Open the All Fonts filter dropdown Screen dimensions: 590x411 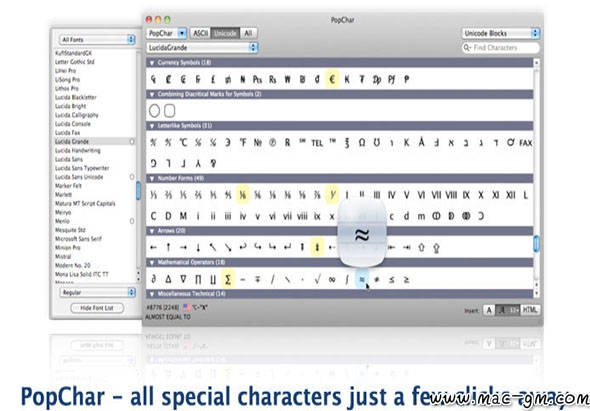pos(97,40)
